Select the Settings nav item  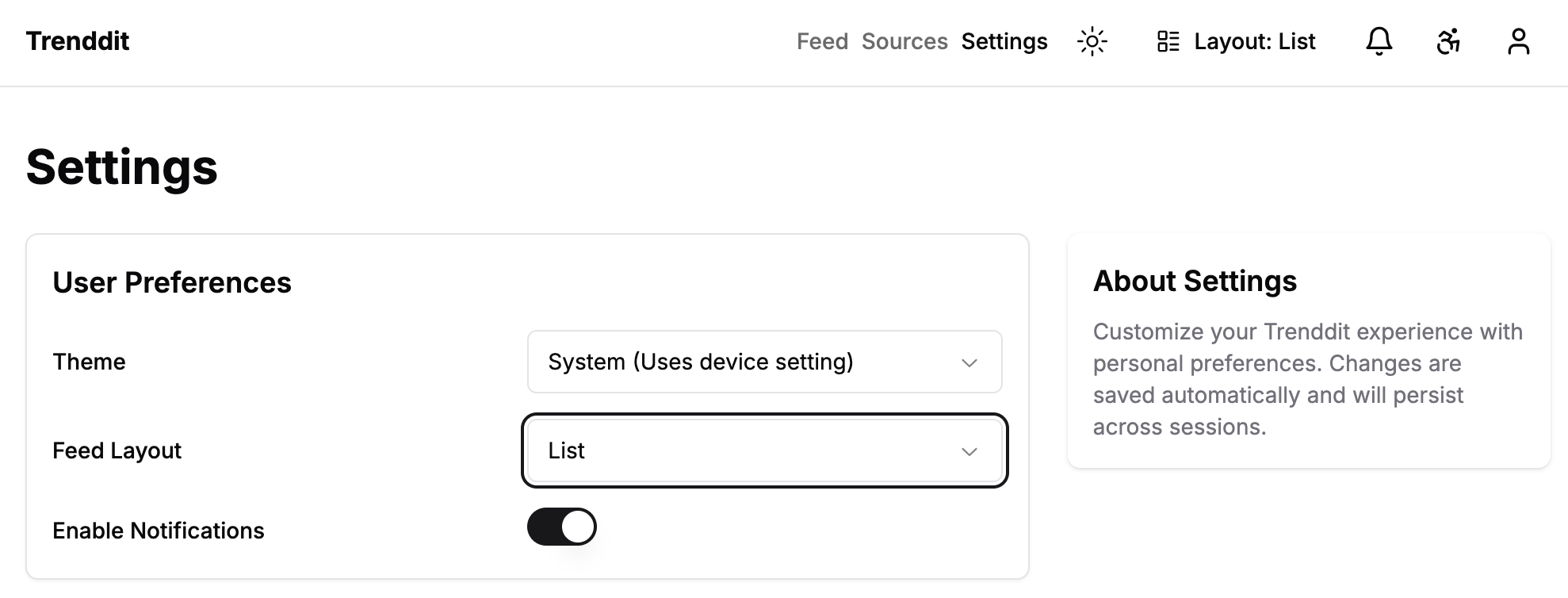pyautogui.click(x=1004, y=41)
